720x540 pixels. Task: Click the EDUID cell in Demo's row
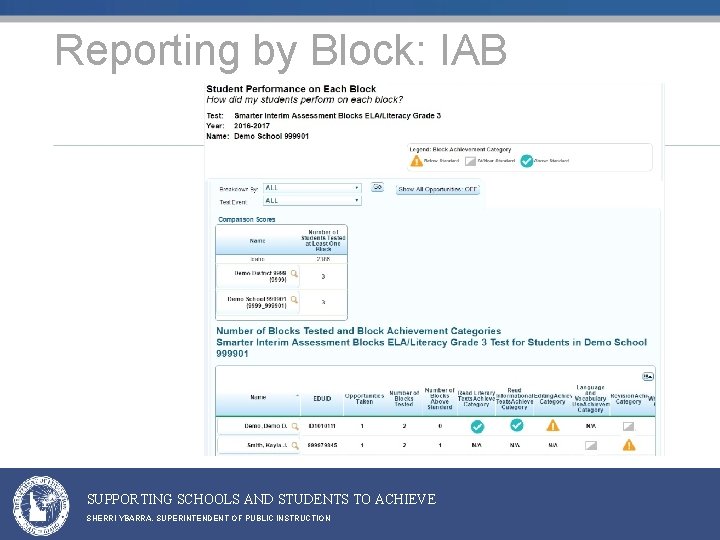coord(322,426)
